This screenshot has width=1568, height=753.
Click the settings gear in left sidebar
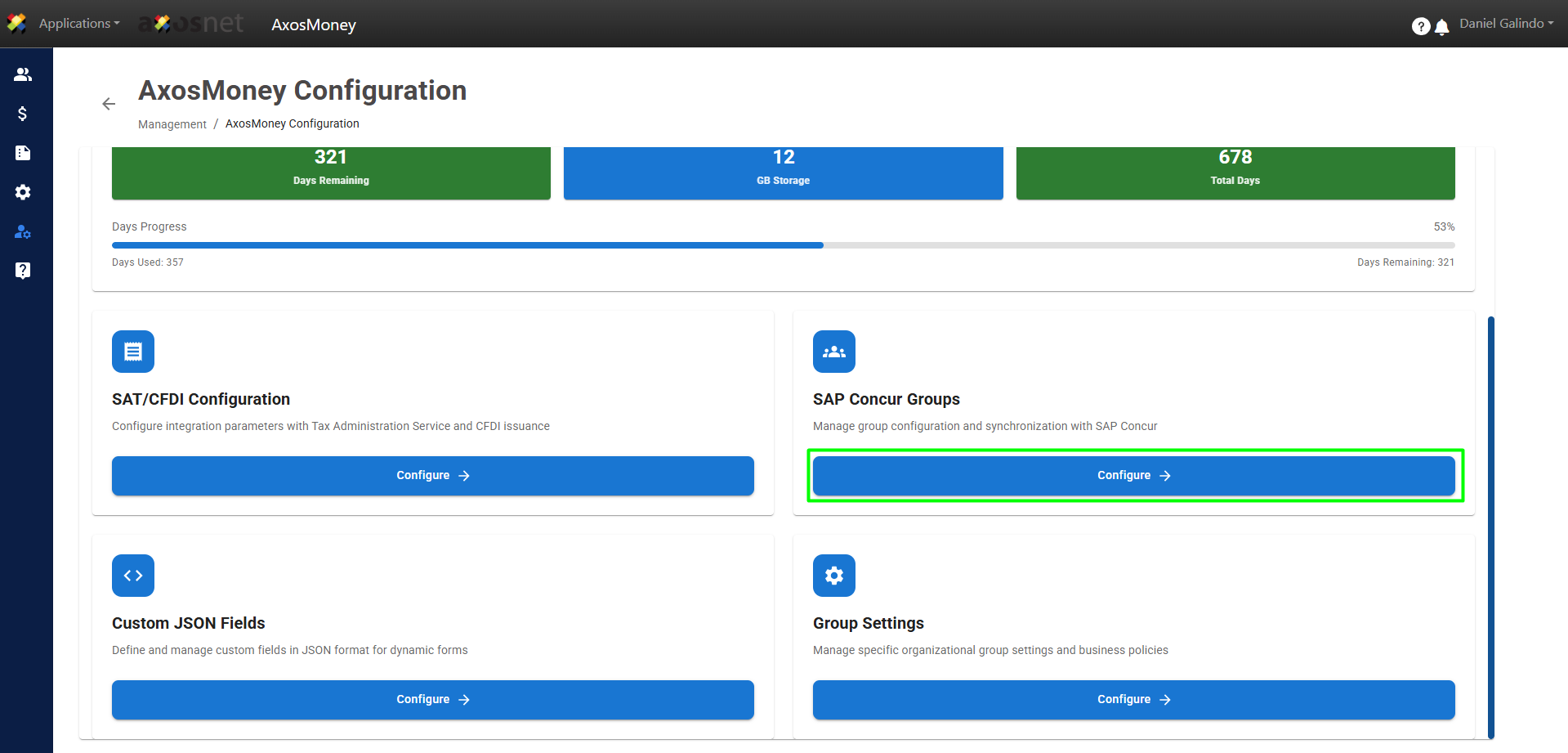pyautogui.click(x=23, y=192)
